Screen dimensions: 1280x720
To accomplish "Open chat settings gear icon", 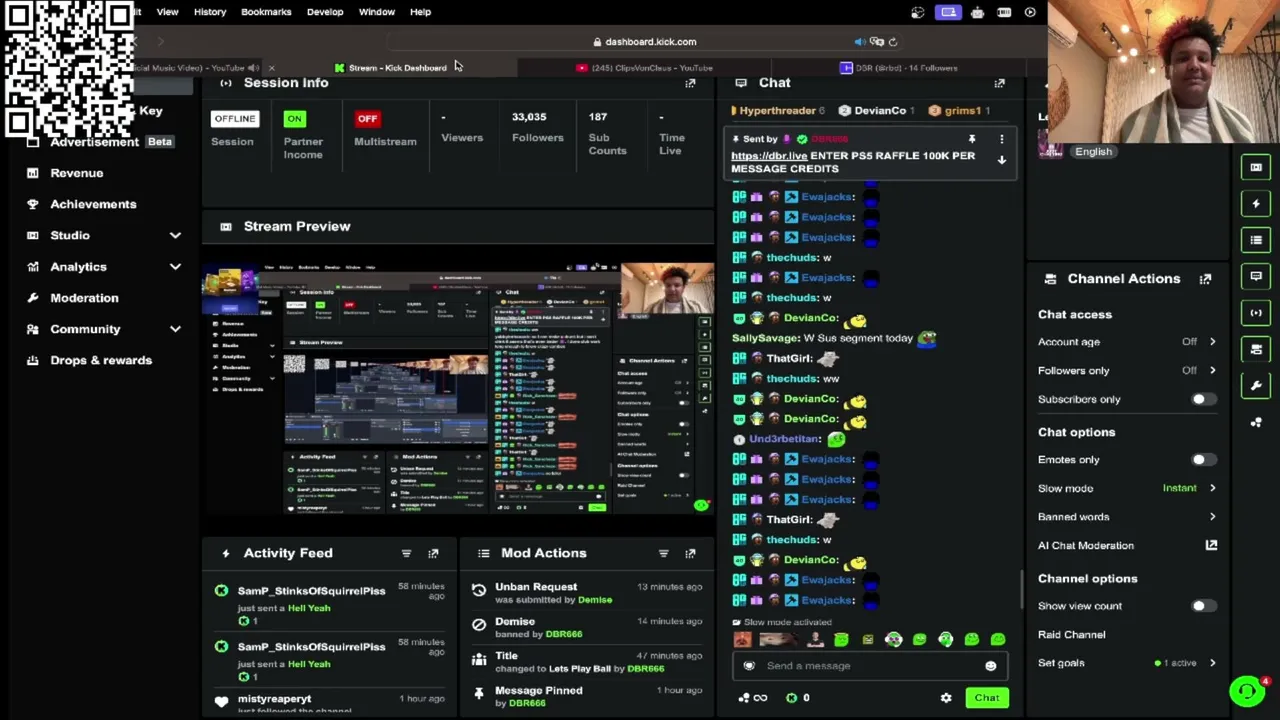I will tap(946, 698).
